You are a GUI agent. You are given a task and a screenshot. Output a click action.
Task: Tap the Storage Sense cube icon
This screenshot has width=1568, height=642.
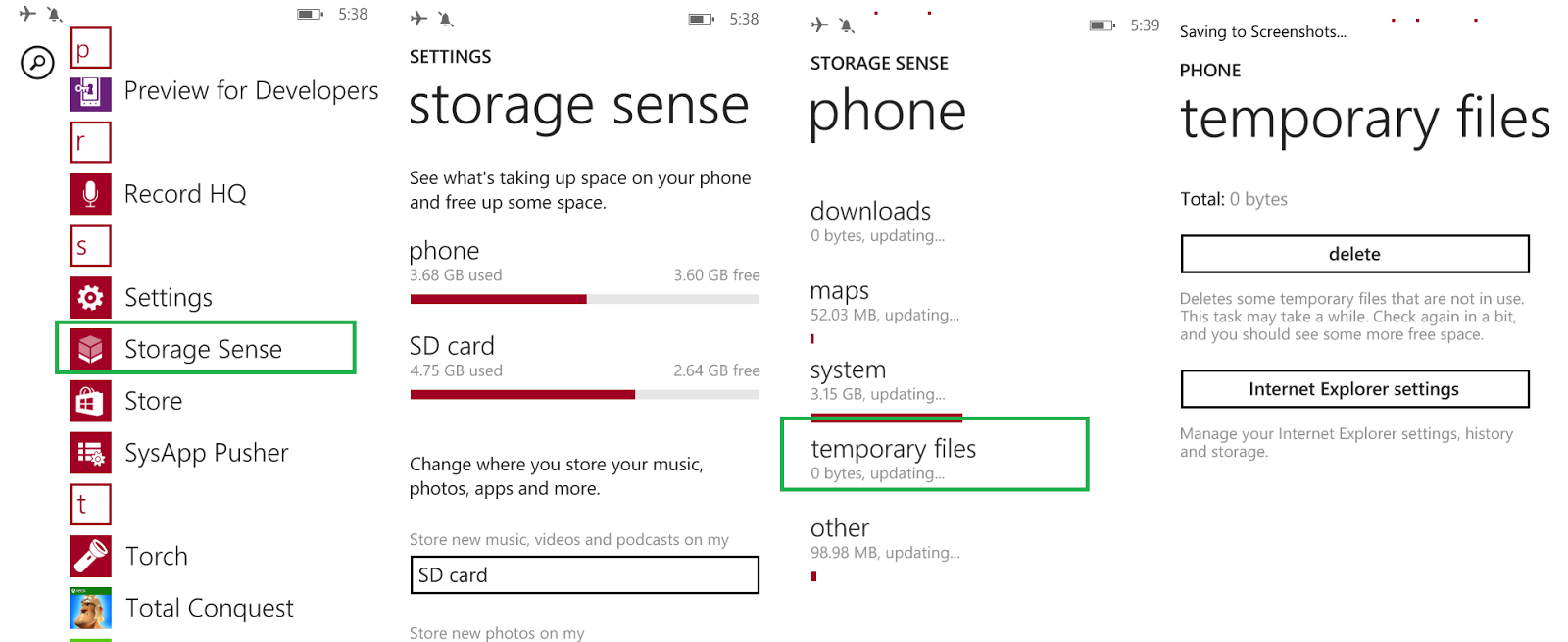click(90, 349)
